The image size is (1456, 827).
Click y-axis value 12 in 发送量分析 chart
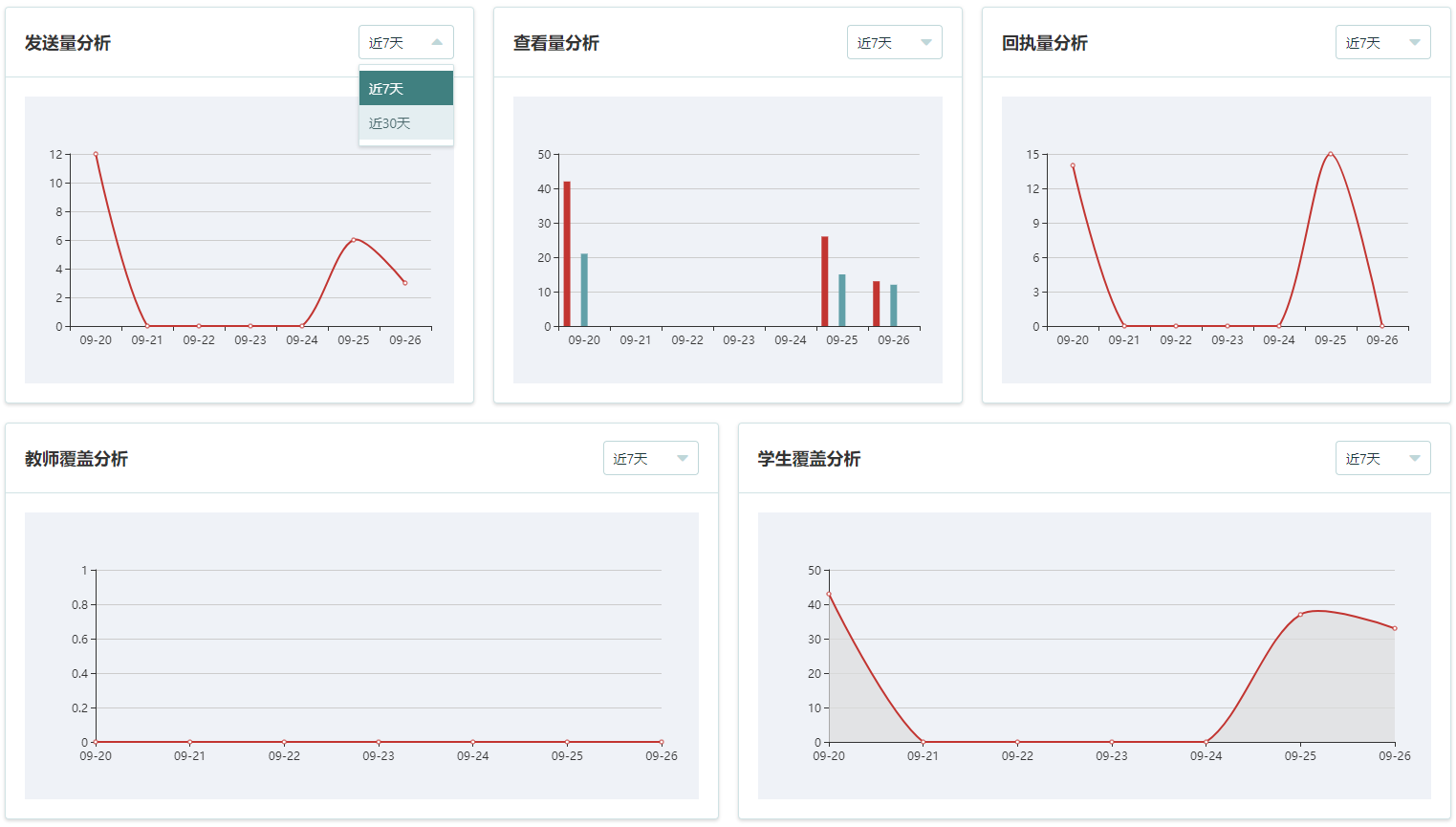tap(55, 154)
